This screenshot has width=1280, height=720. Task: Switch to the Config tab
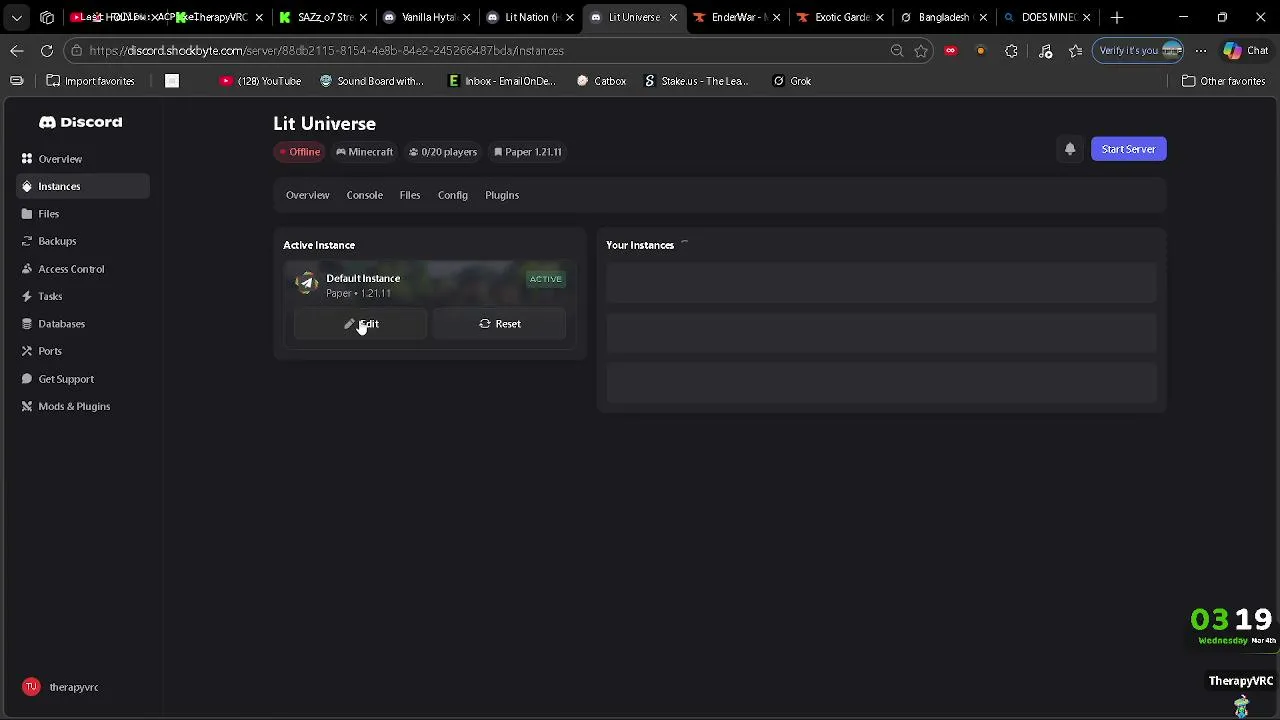click(x=453, y=195)
